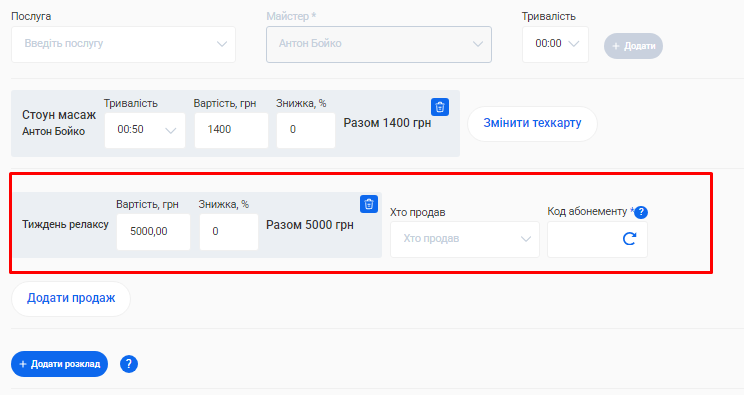Focus the Знижка field of Стоун масаж
Viewport: 744px width, 395px height.
pos(306,130)
